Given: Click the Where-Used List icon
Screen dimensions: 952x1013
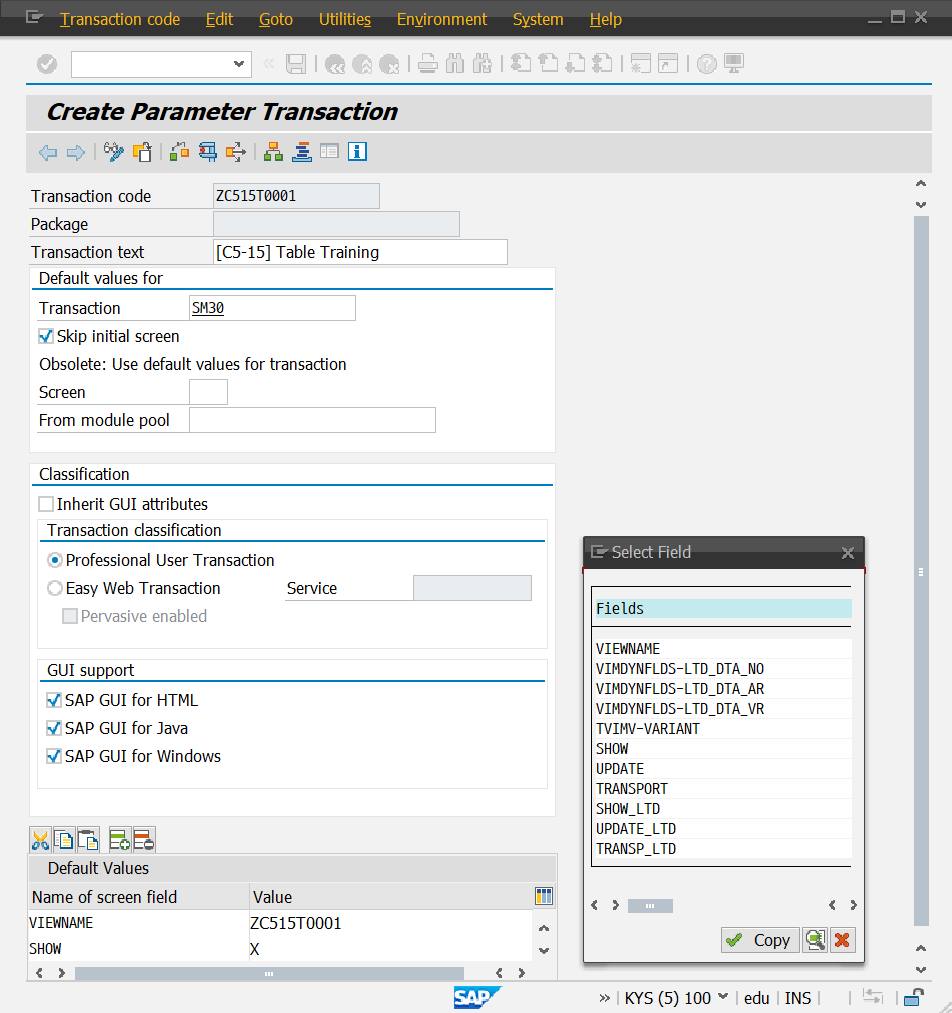Looking at the screenshot, I should tap(180, 152).
